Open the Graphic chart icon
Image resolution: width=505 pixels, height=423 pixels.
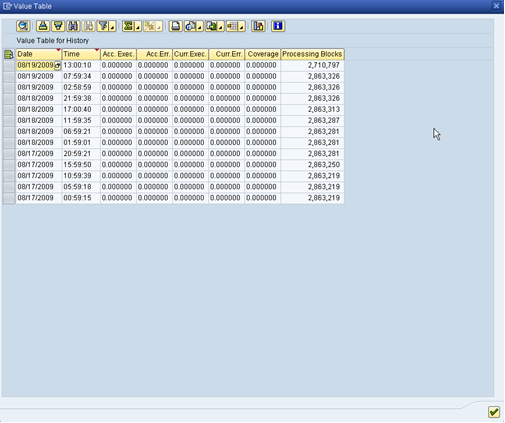(x=258, y=26)
